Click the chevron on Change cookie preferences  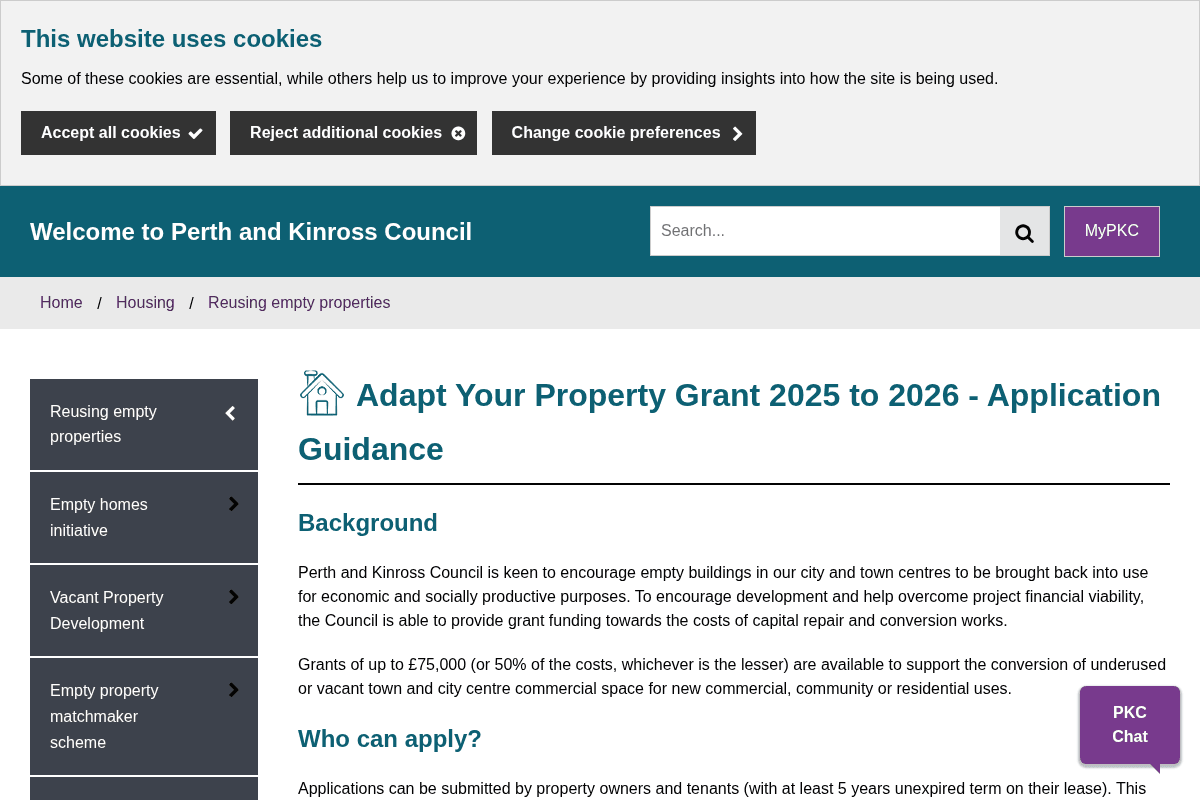(x=737, y=132)
